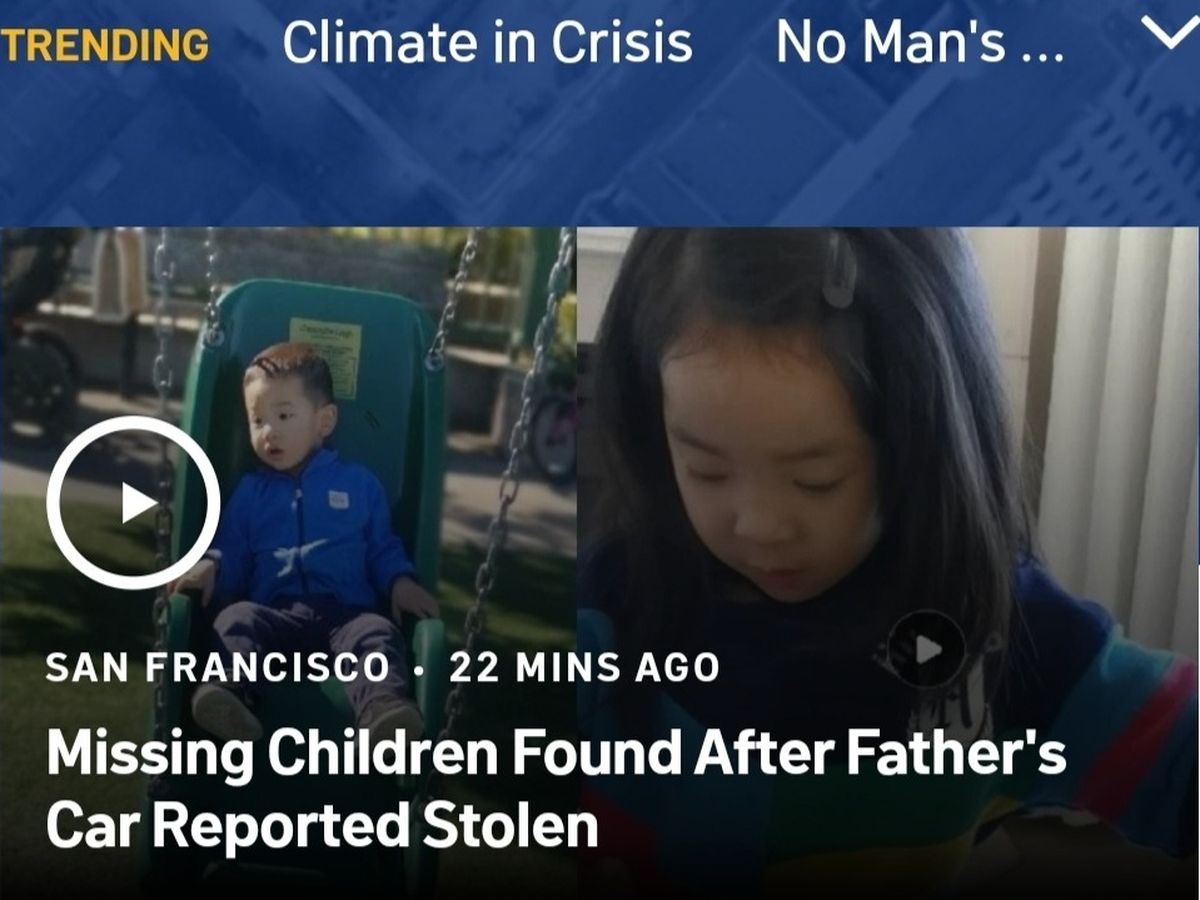The width and height of the screenshot is (1200, 900).
Task: Click the hair clip in the girl's hair
Action: [838, 270]
